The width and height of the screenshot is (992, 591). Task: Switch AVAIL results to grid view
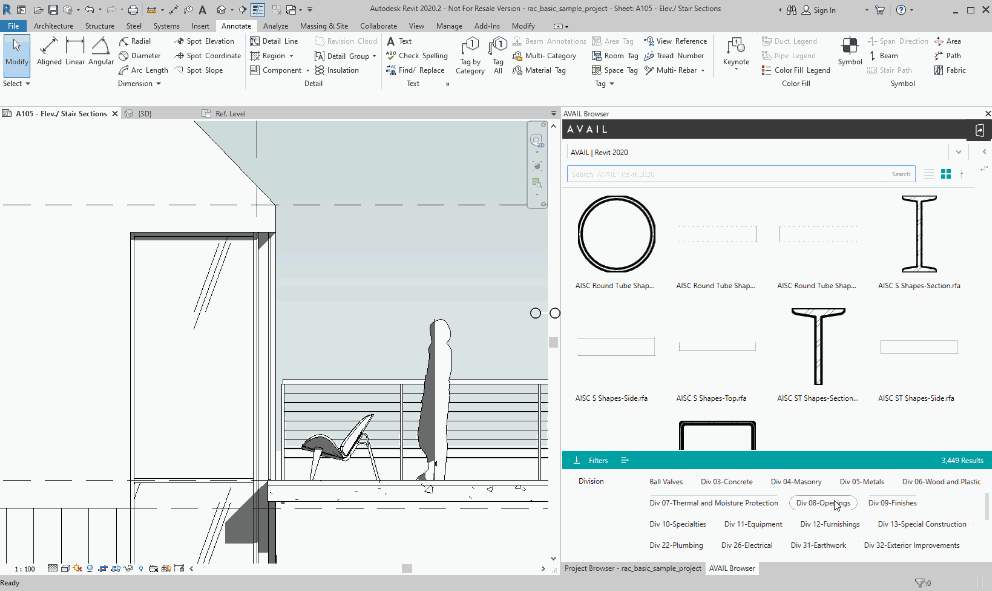click(945, 173)
